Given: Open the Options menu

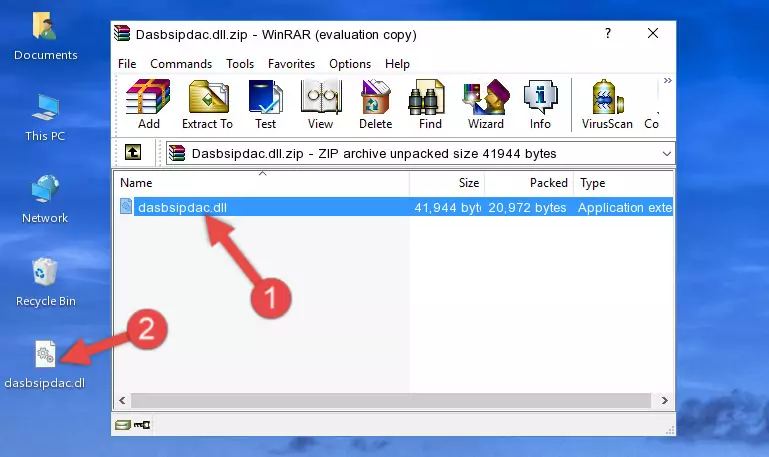Looking at the screenshot, I should (350, 64).
